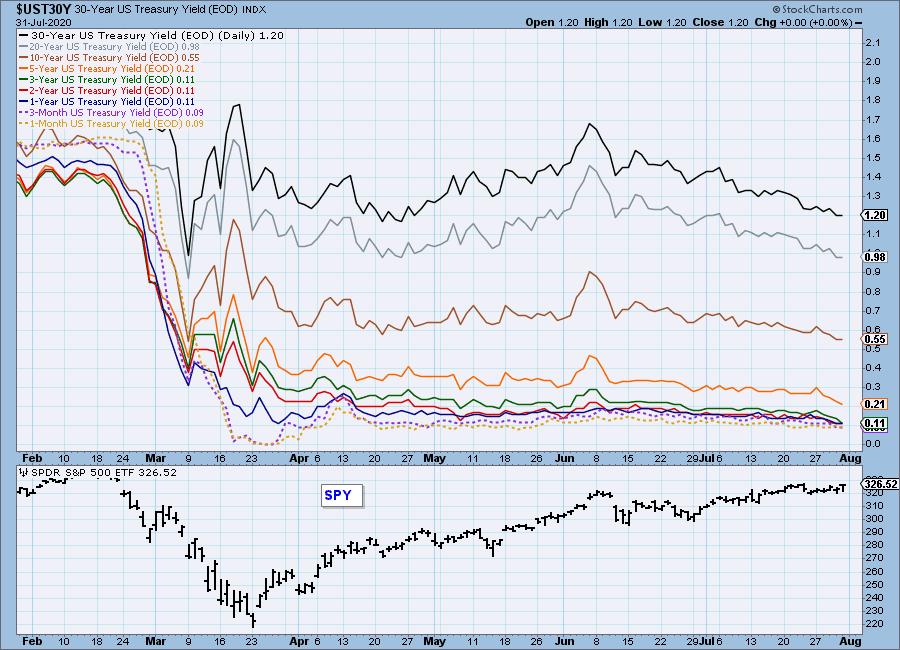Click the 0.11 last-value tag on right axis
Image resolution: width=900 pixels, height=650 pixels.
[x=875, y=423]
